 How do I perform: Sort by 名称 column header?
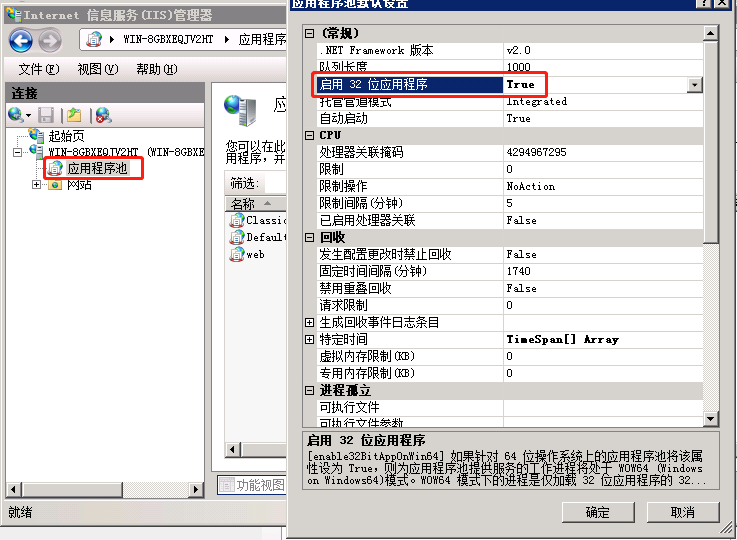(x=256, y=203)
